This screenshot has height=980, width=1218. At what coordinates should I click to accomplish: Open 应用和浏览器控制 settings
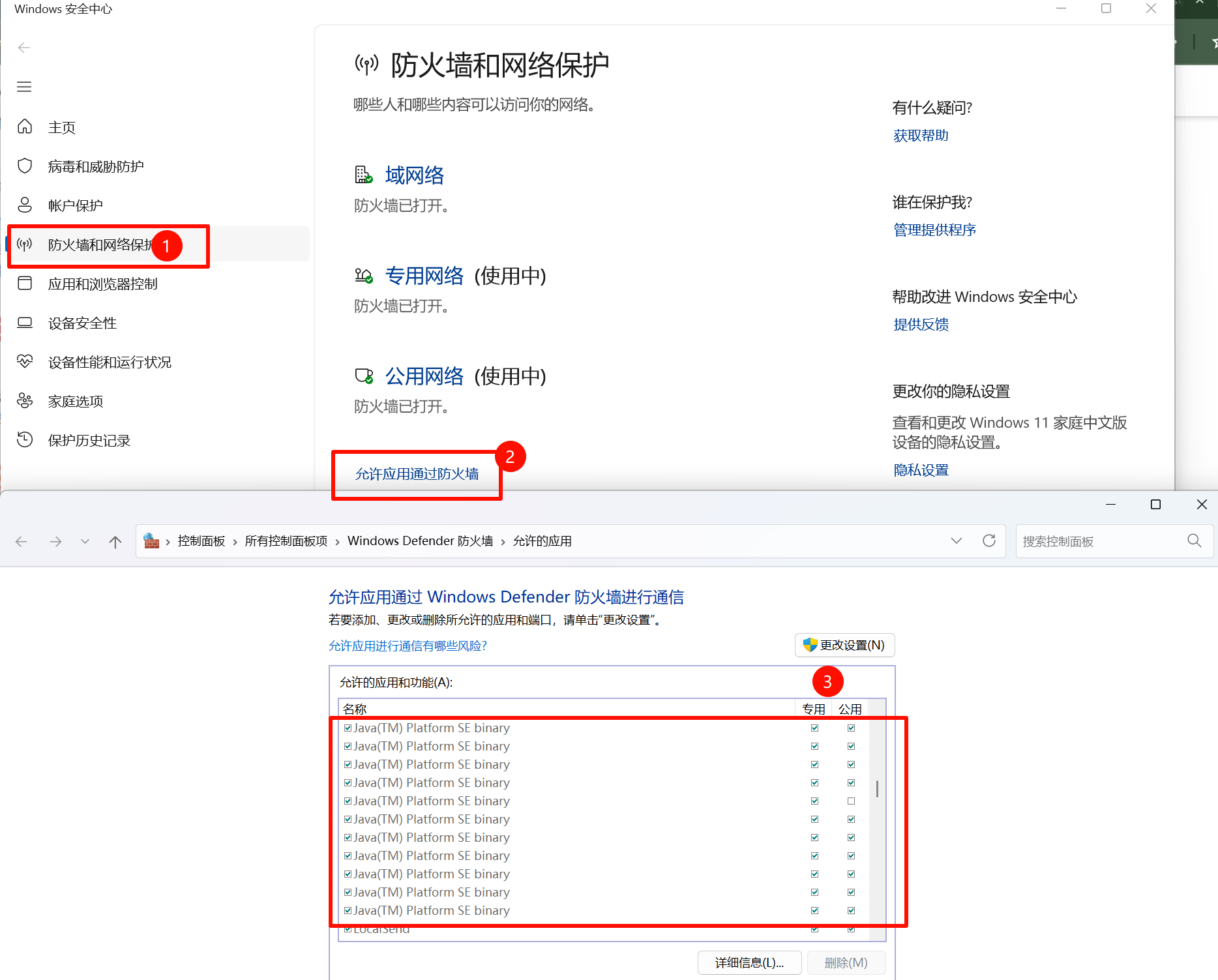(x=102, y=284)
